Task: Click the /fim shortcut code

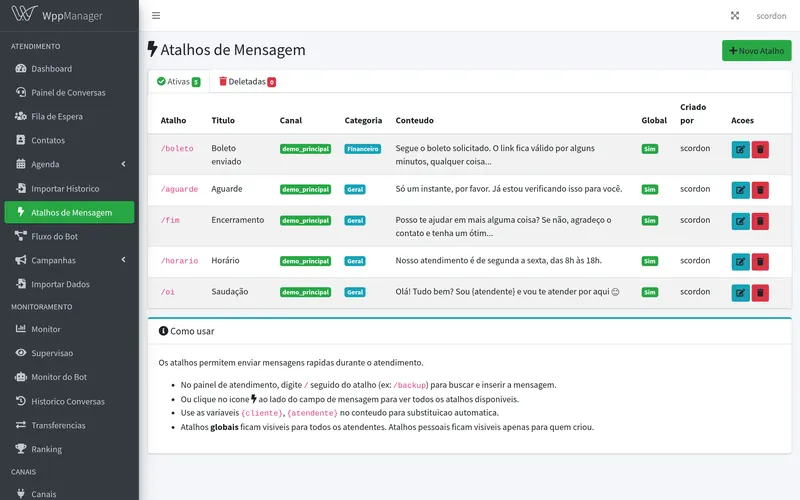Action: [x=170, y=220]
